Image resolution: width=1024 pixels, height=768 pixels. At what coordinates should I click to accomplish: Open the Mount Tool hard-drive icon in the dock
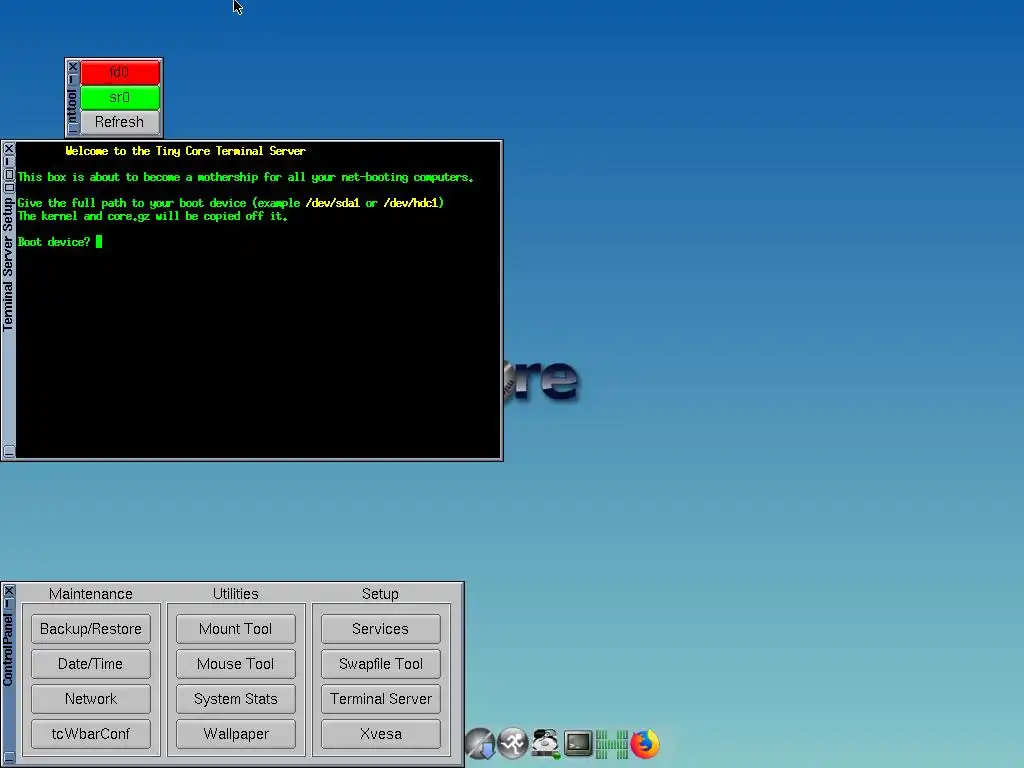click(x=545, y=743)
